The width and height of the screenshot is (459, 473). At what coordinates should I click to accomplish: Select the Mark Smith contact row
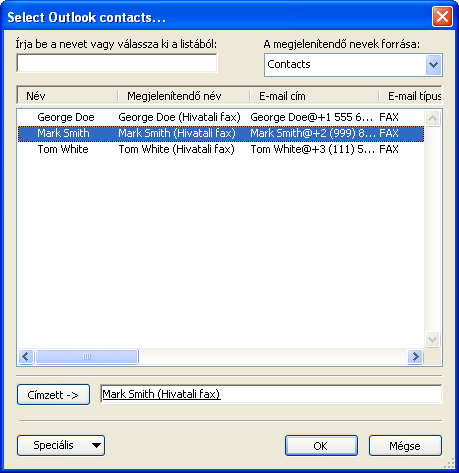click(221, 133)
